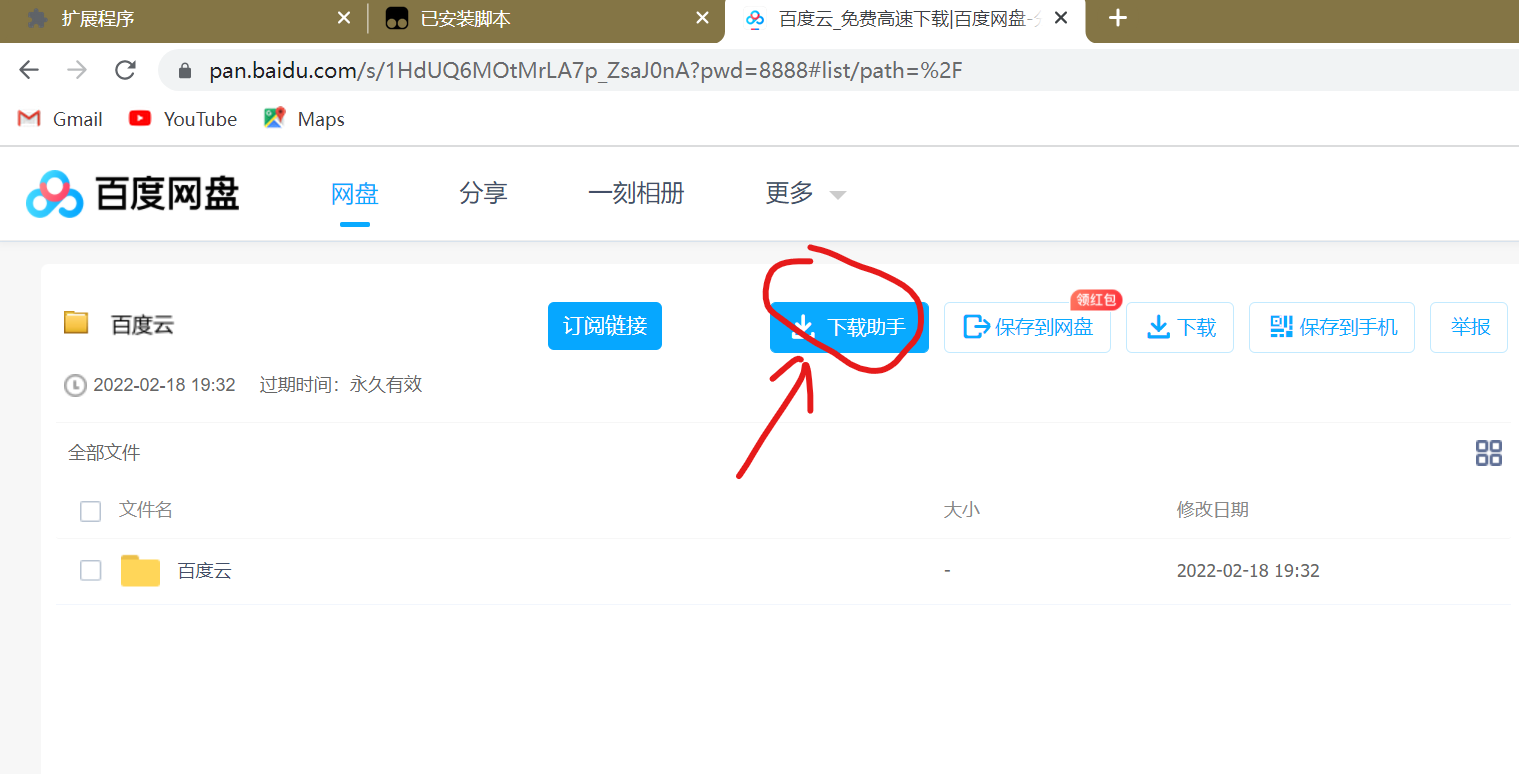The image size is (1519, 774).
Task: Open the 百度云 folder name link
Action: [205, 571]
